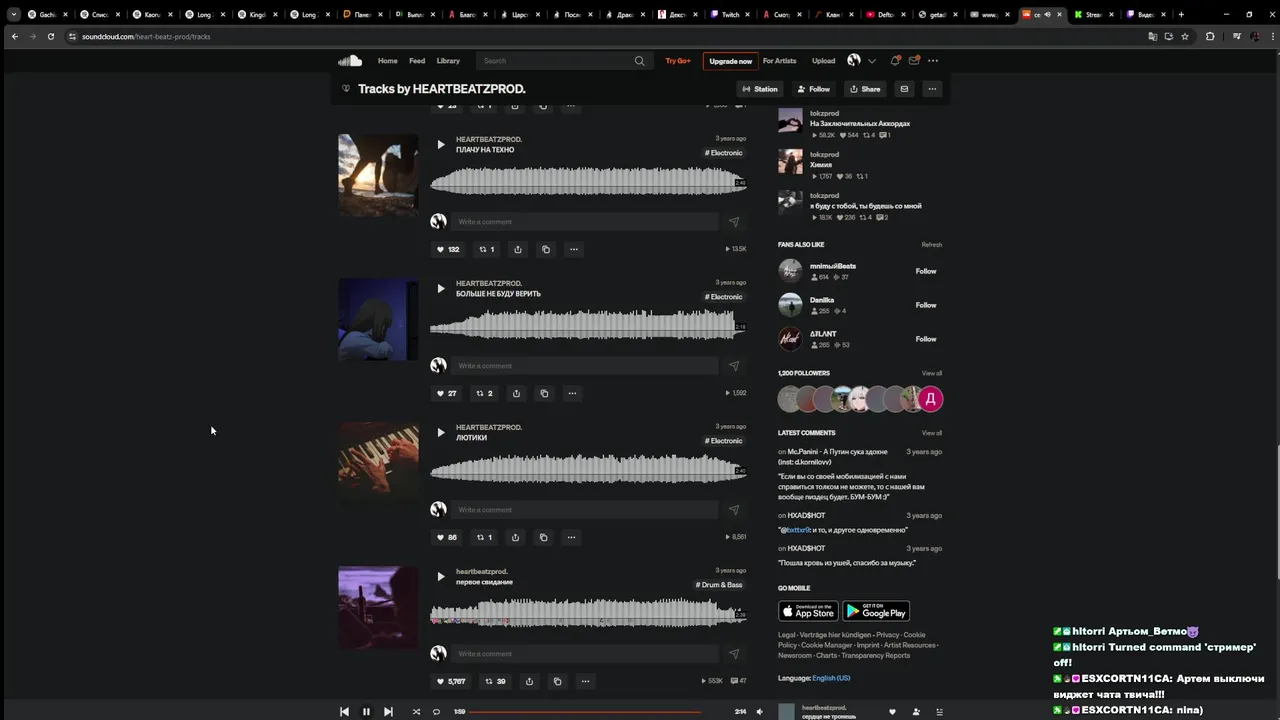Click Try Go+ link

click(x=678, y=61)
